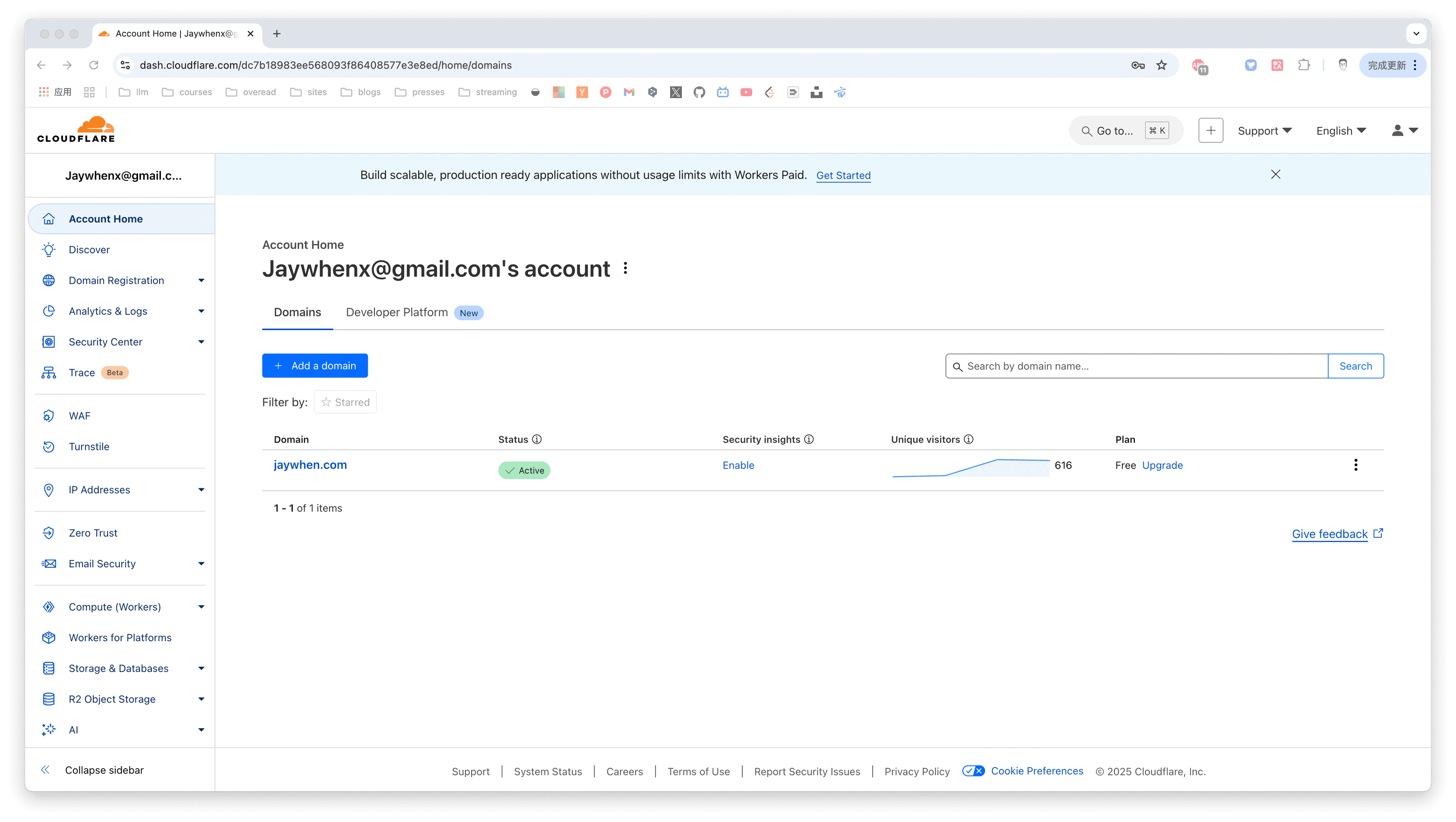Click the Security Center icon
The image size is (1456, 822).
click(49, 342)
